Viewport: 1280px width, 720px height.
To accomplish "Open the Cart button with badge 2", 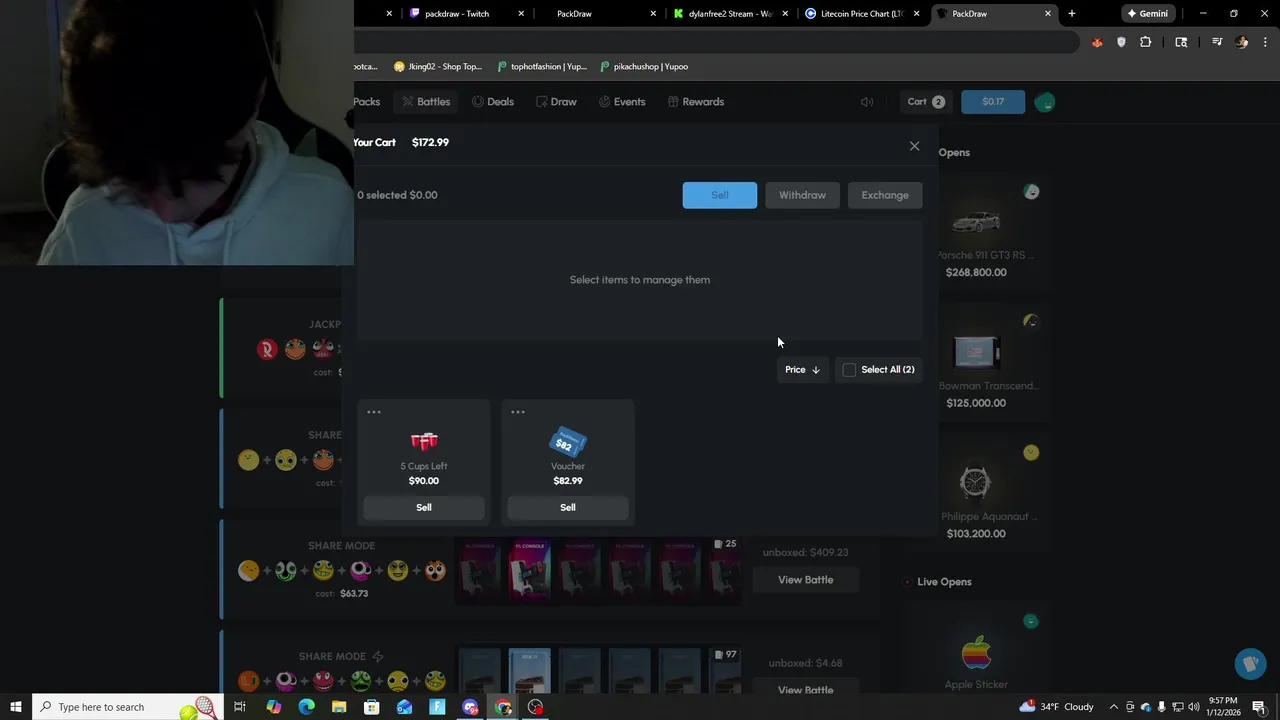I will click(925, 102).
